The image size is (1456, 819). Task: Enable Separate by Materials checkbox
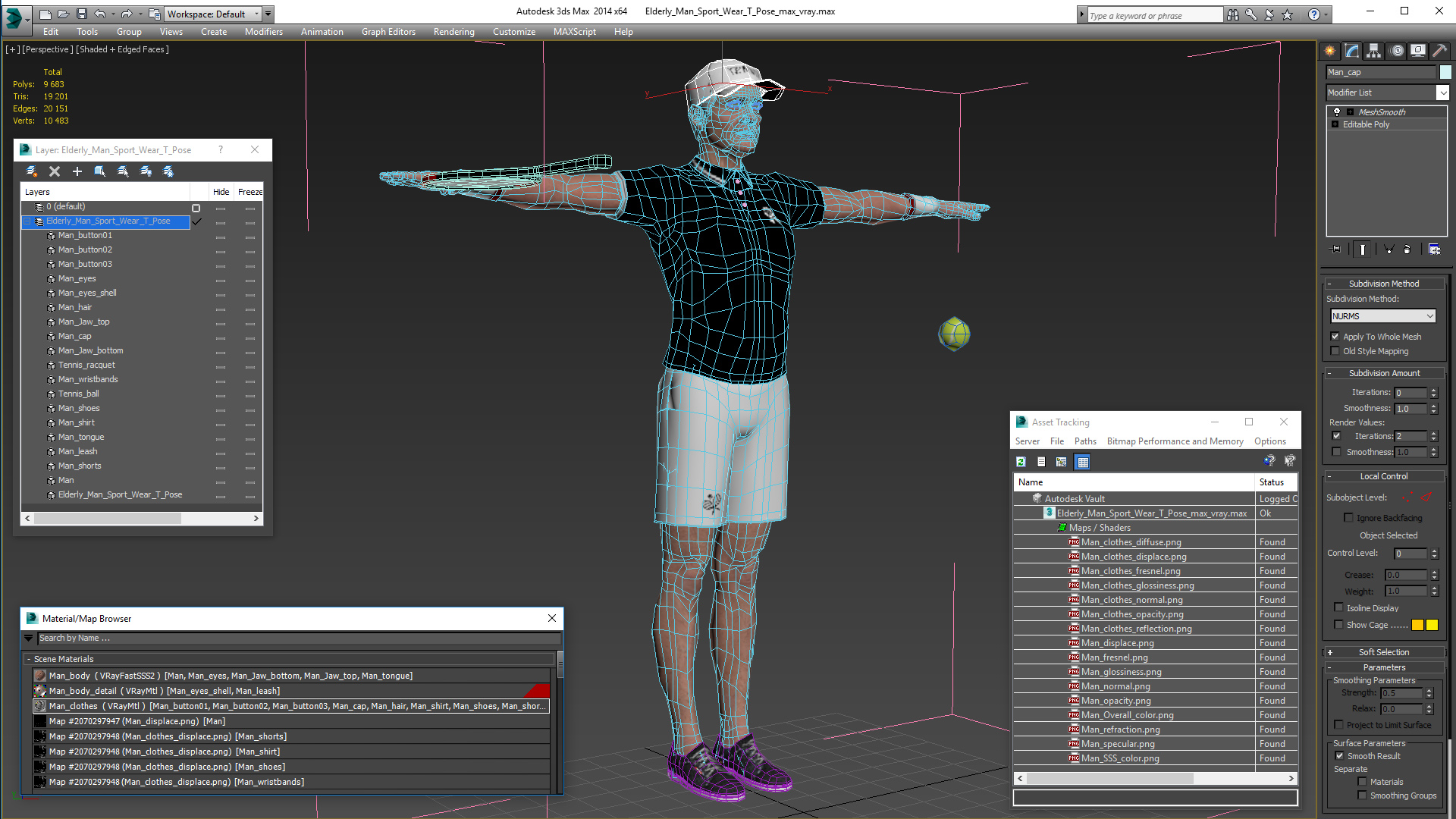(x=1363, y=782)
